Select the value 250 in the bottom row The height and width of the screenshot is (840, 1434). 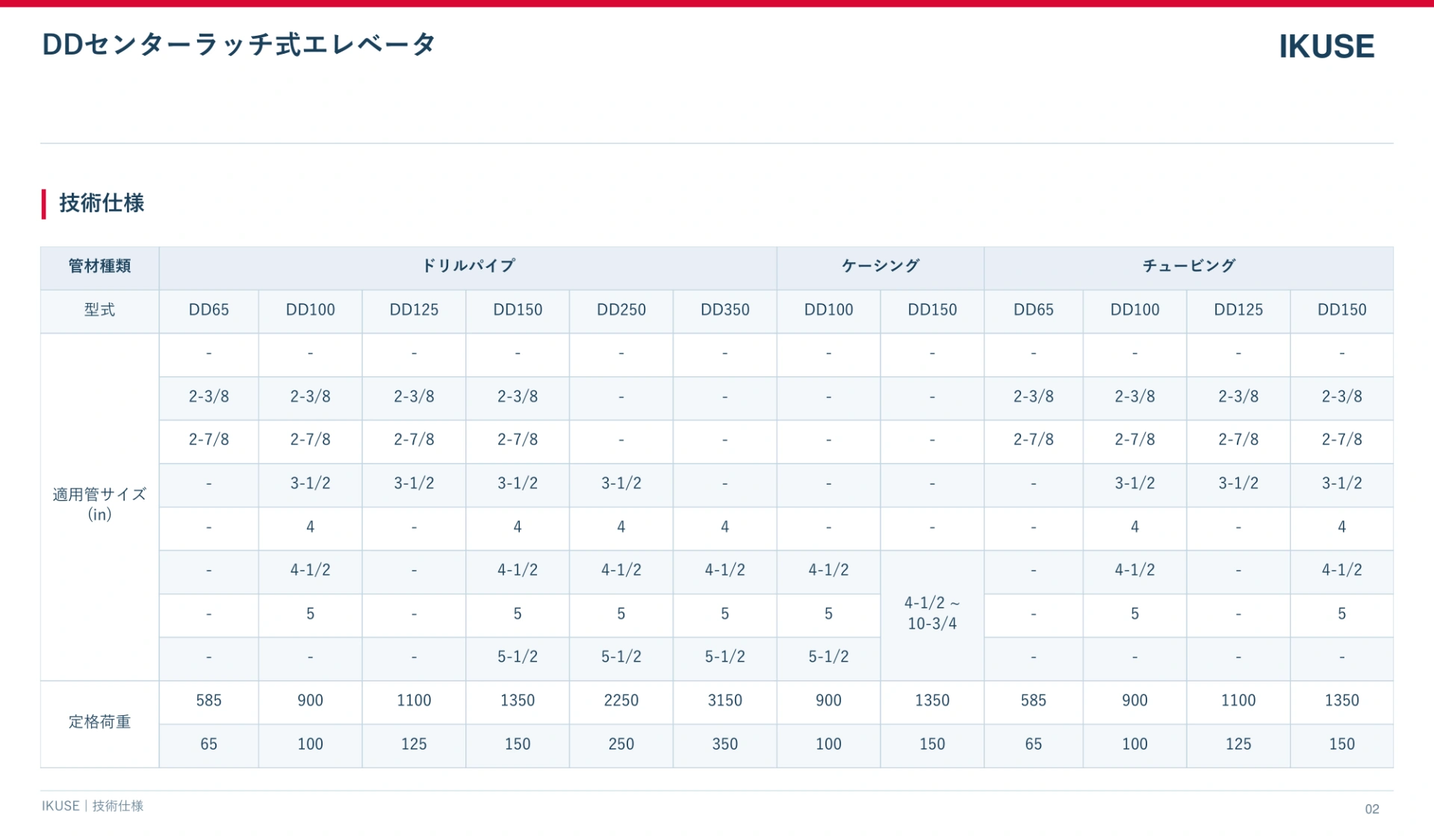tap(621, 744)
